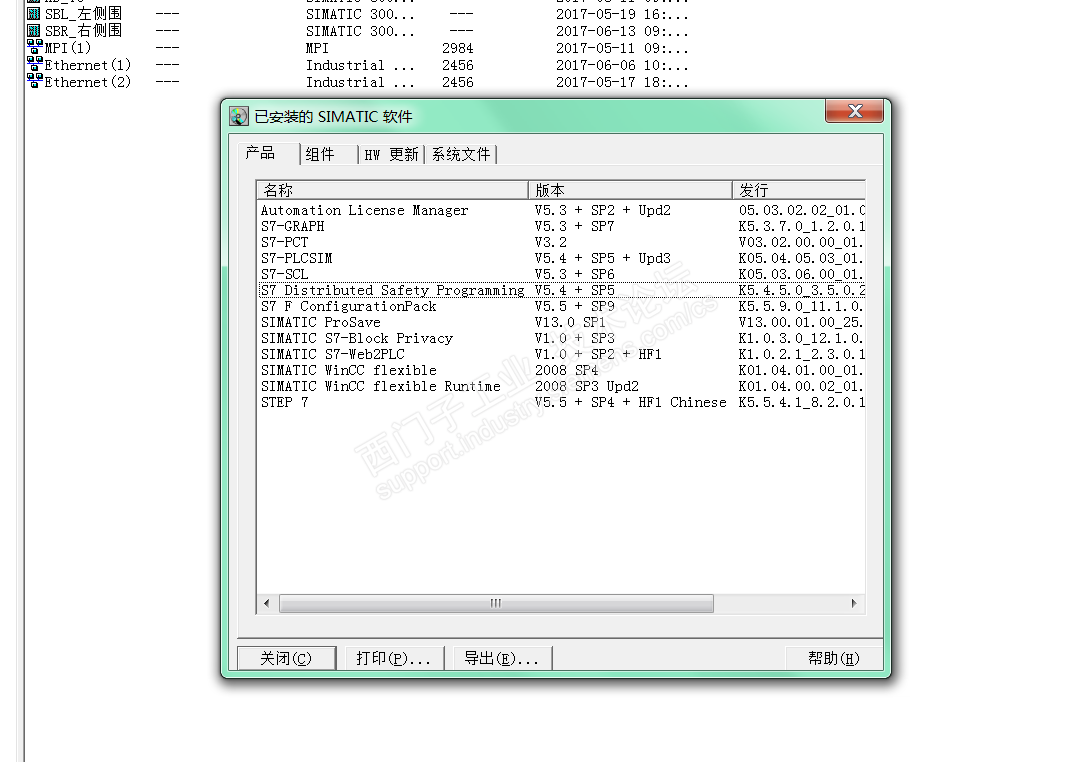
Task: Click the SBR_右侧围 station icon
Action: [34, 31]
